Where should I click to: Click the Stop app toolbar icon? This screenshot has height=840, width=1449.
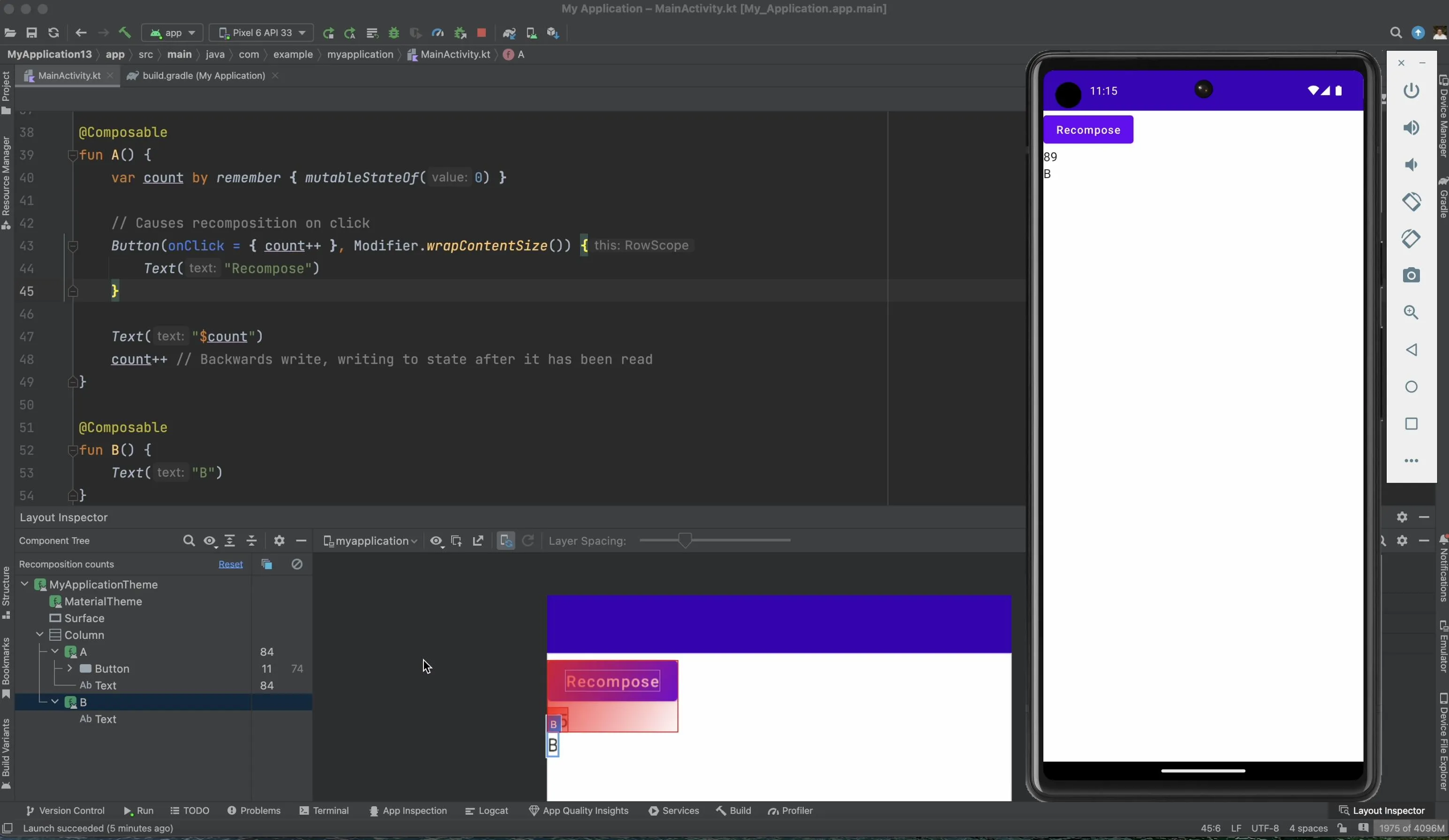click(x=482, y=33)
